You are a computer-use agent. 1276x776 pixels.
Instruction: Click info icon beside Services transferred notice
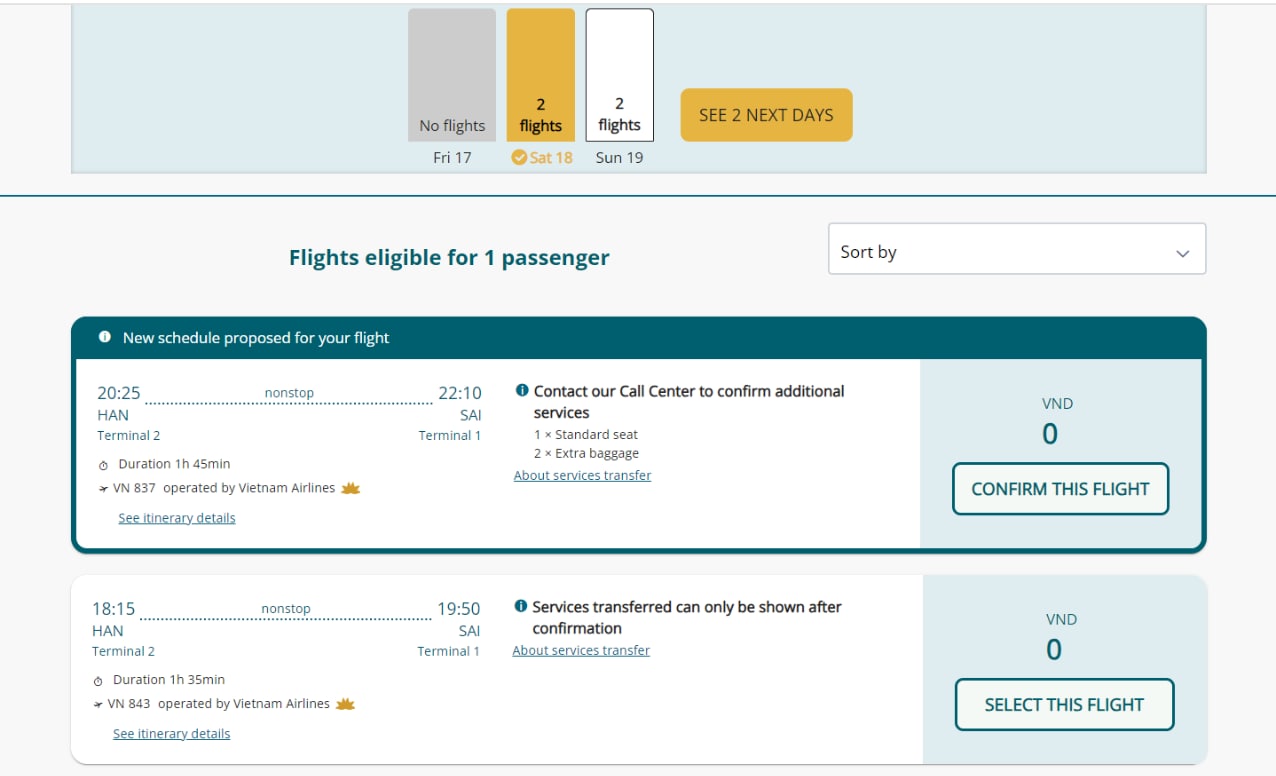(x=520, y=607)
